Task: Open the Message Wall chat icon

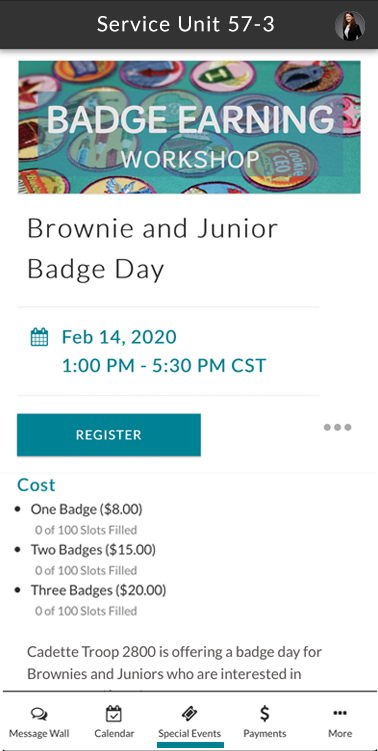Action: click(39, 715)
